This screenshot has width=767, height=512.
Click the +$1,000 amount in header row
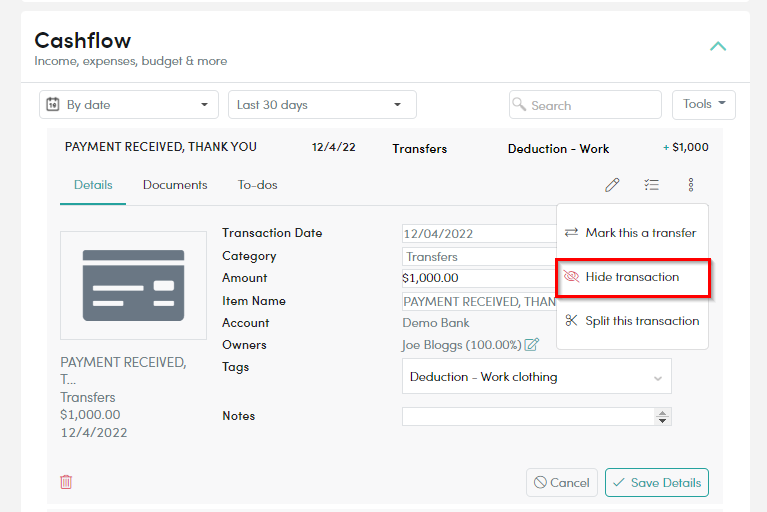click(x=686, y=147)
